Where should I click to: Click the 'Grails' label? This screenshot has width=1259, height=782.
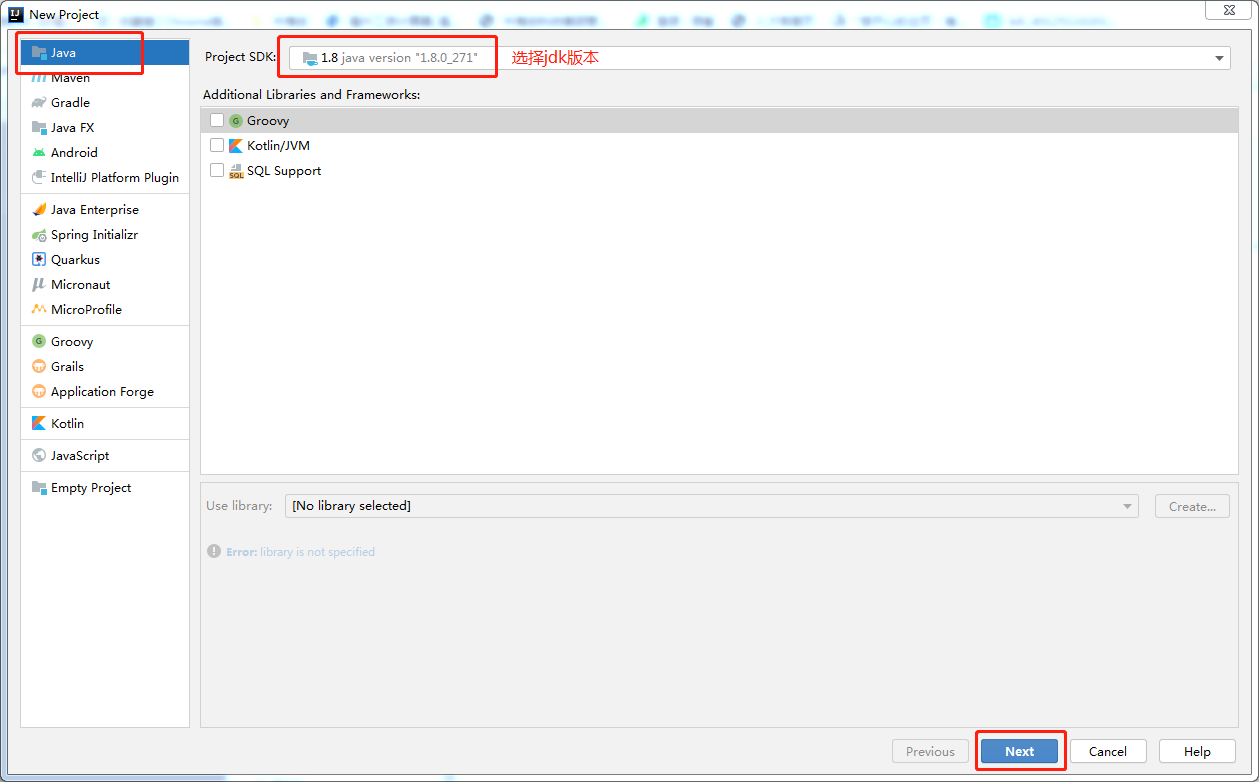[68, 367]
